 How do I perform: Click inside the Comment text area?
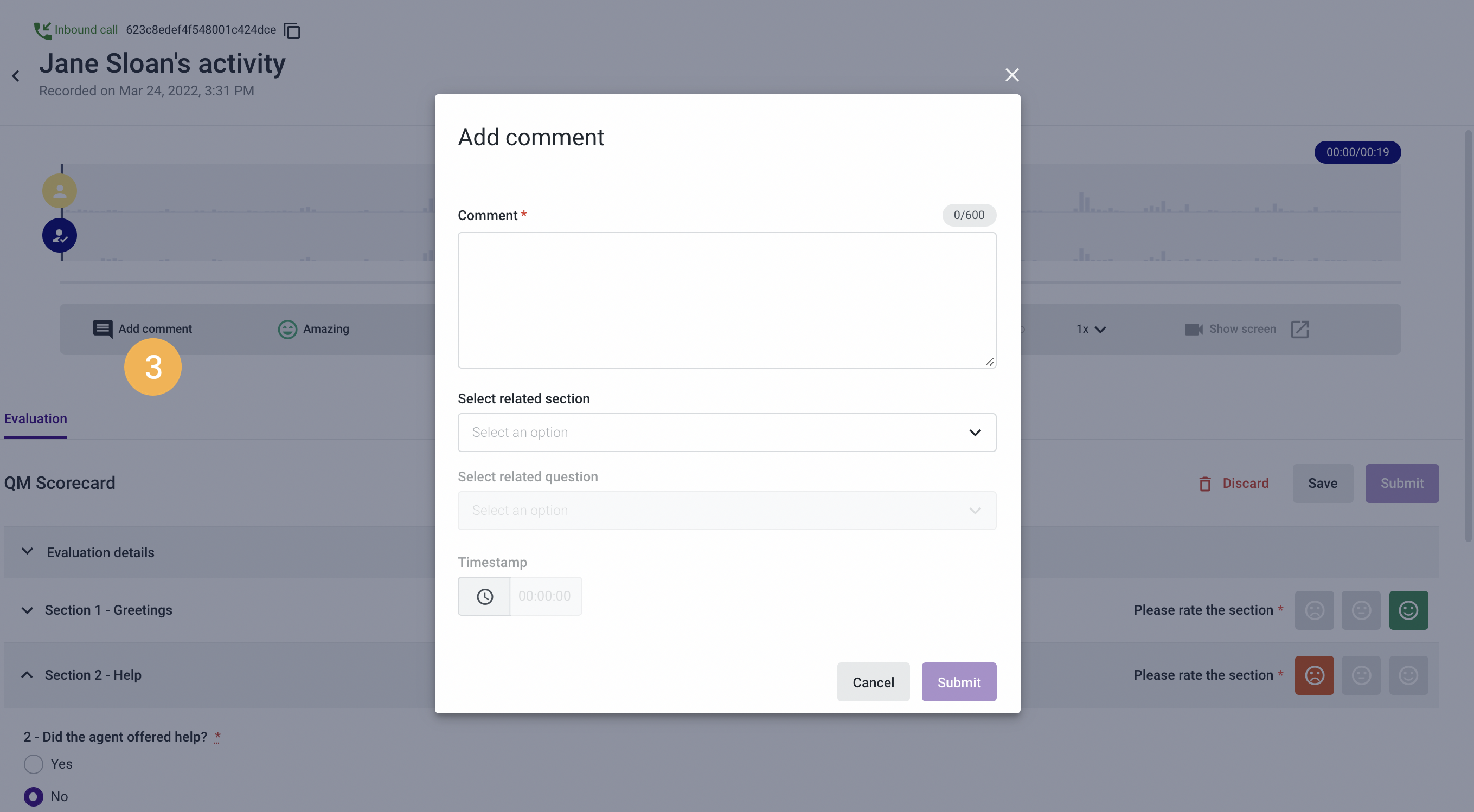727,300
